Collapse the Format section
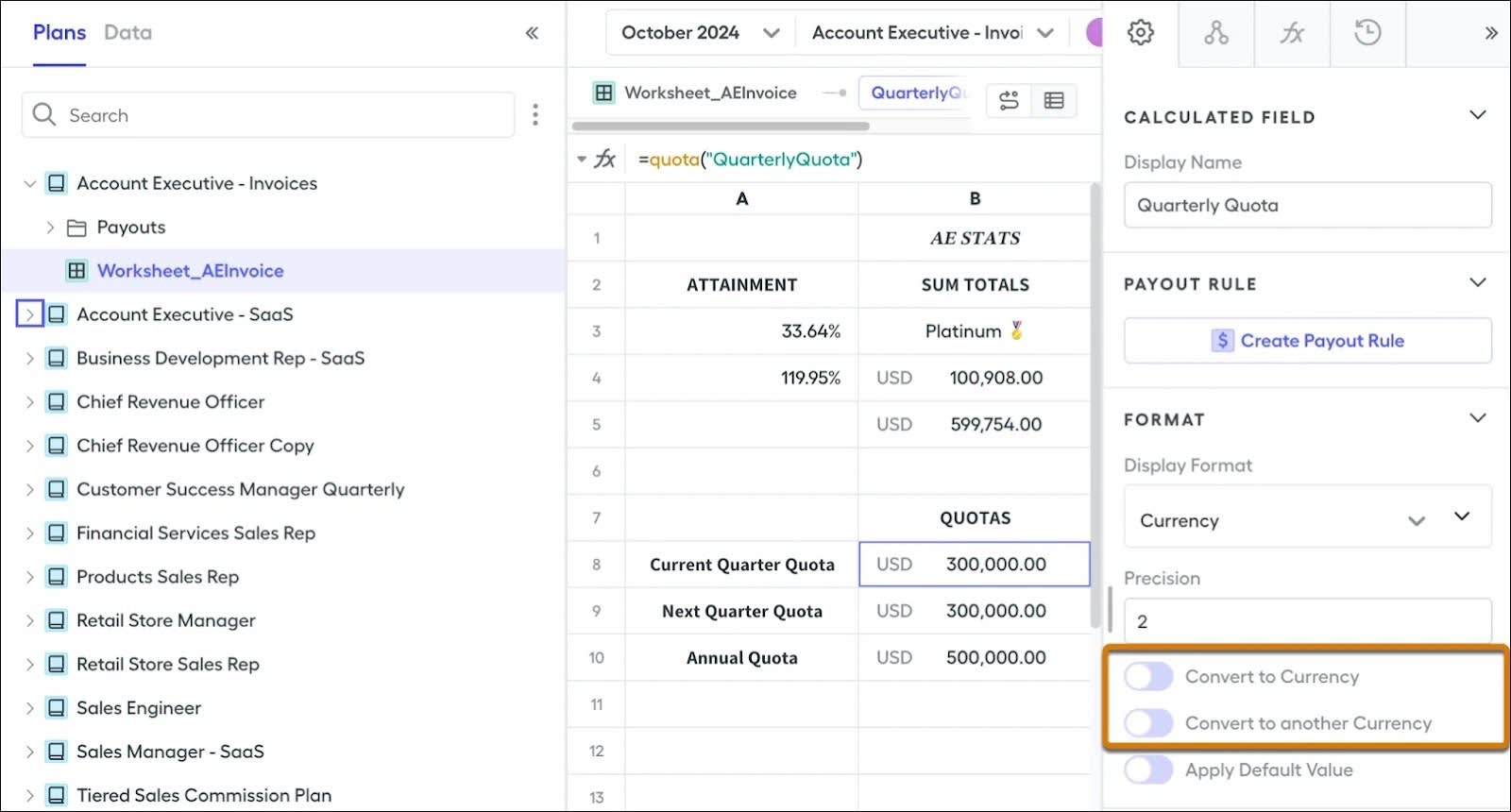 (1478, 417)
